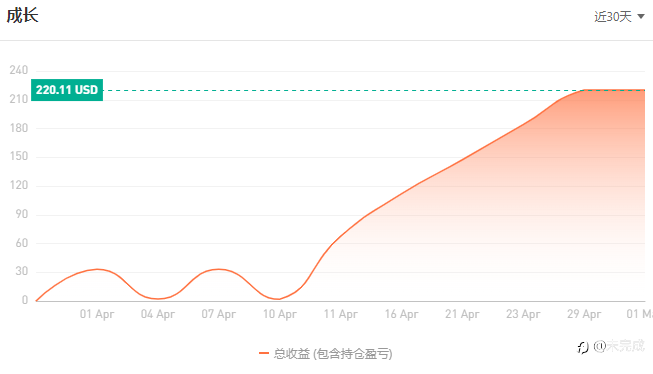Screen dimensions: 653x374
Task: Click the 成长 section title
Action: pyautogui.click(x=22, y=16)
